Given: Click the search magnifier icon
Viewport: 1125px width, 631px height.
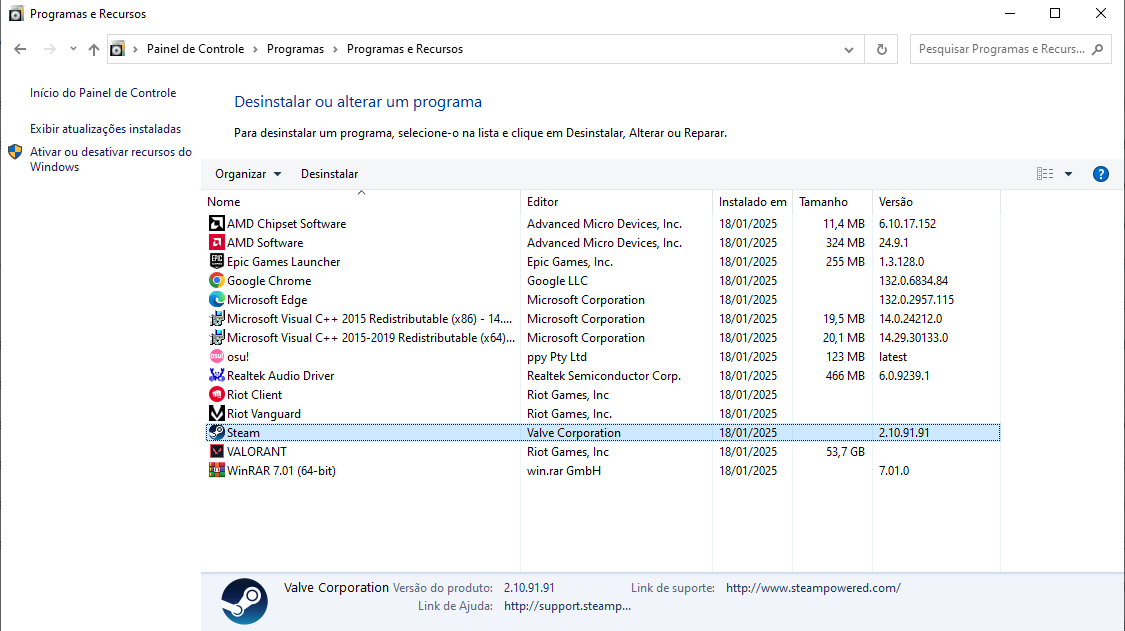Looking at the screenshot, I should click(1098, 50).
